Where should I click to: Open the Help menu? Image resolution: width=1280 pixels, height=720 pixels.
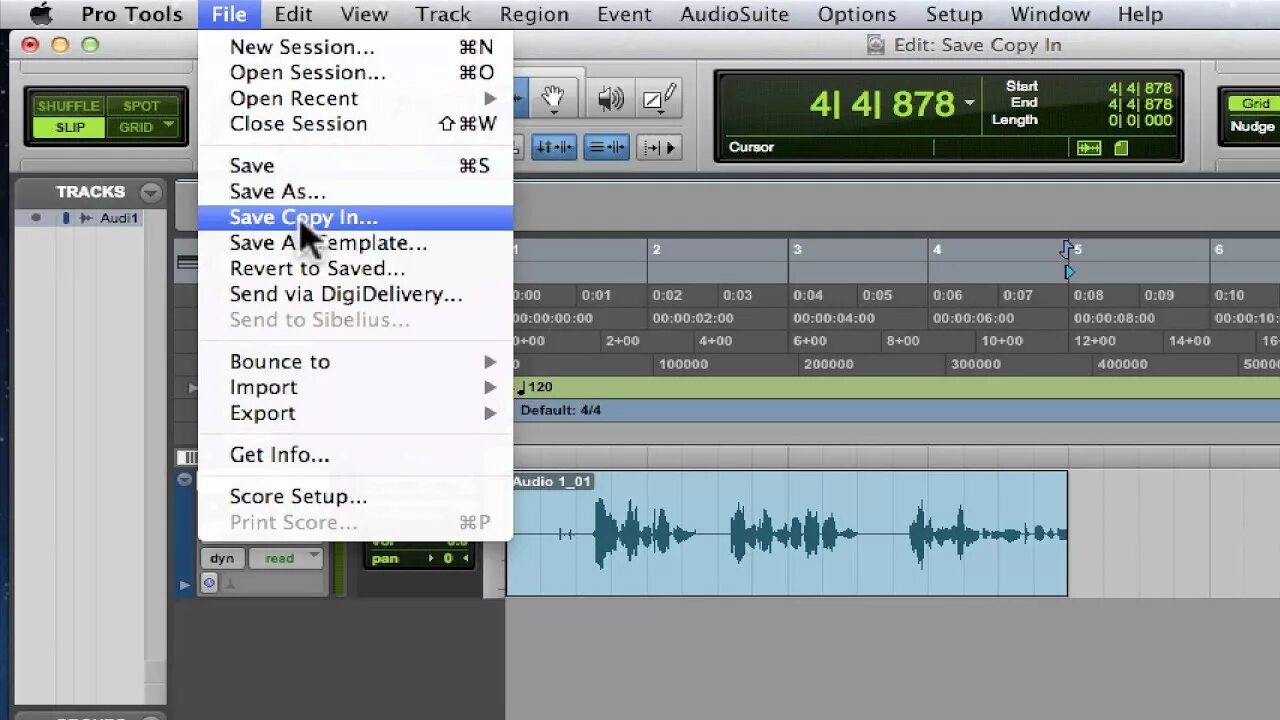click(x=1140, y=14)
